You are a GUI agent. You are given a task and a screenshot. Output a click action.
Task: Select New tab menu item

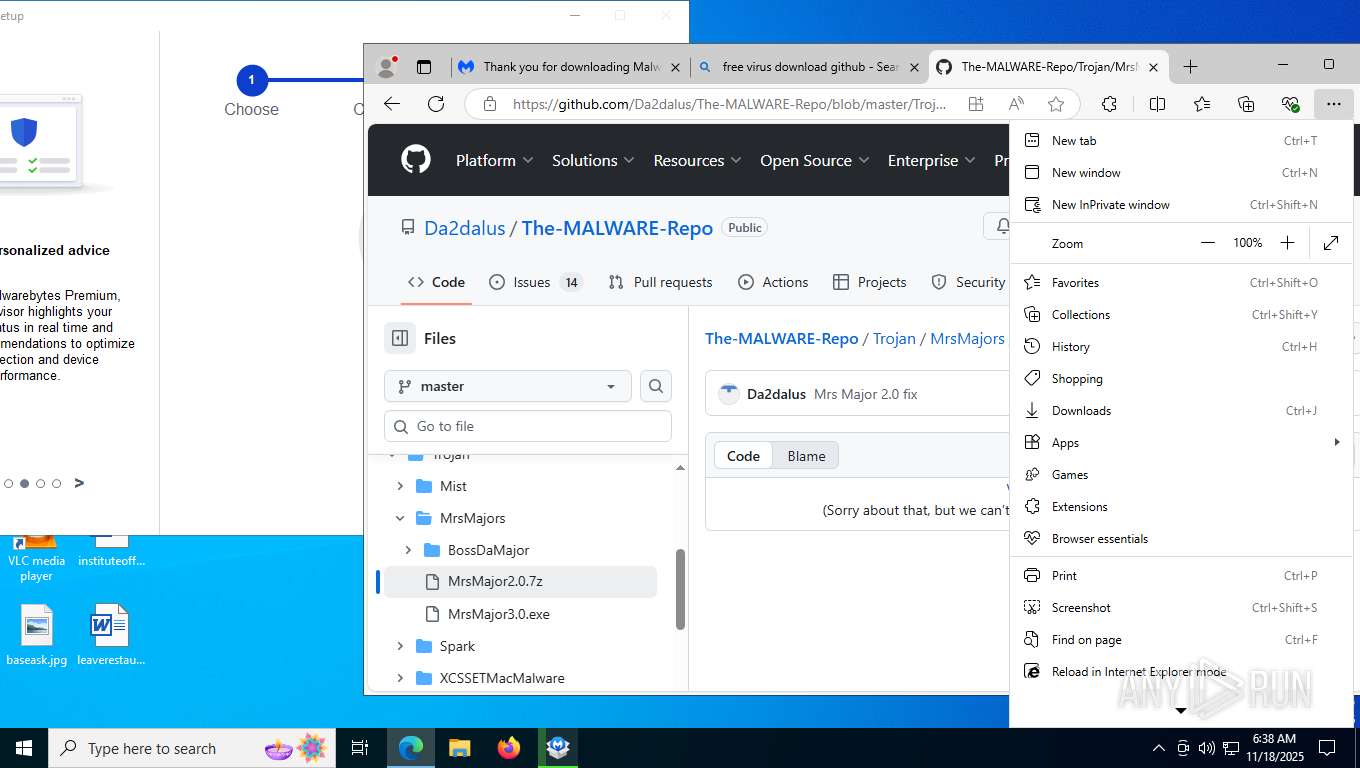click(1181, 141)
